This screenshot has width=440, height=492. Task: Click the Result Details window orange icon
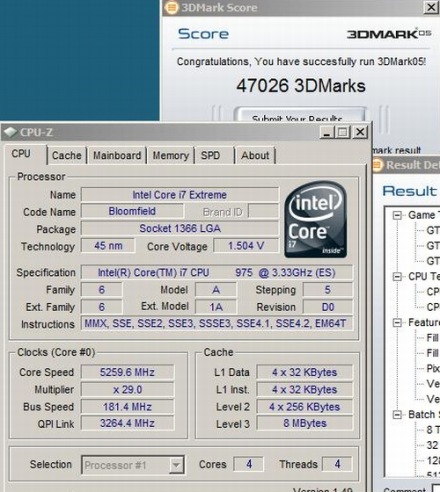coord(378,165)
